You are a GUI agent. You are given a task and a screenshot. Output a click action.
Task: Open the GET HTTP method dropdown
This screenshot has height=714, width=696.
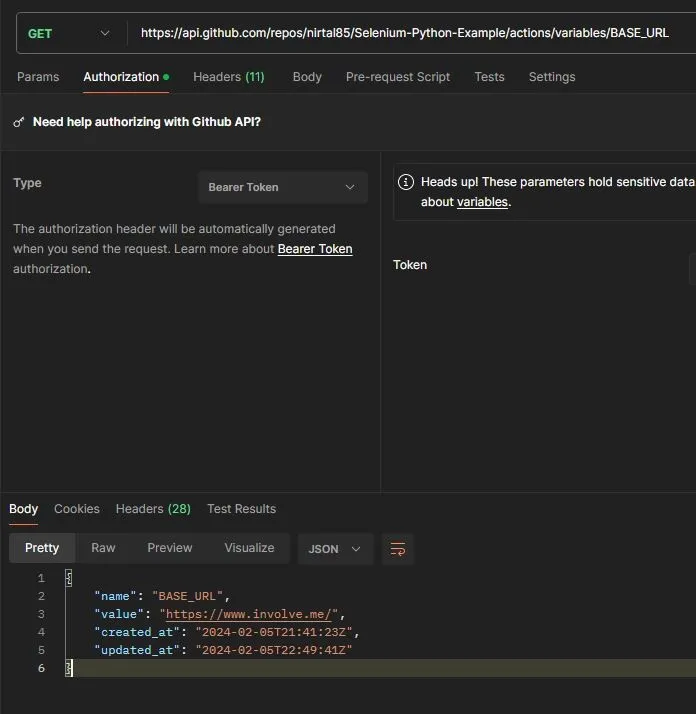pyautogui.click(x=68, y=34)
